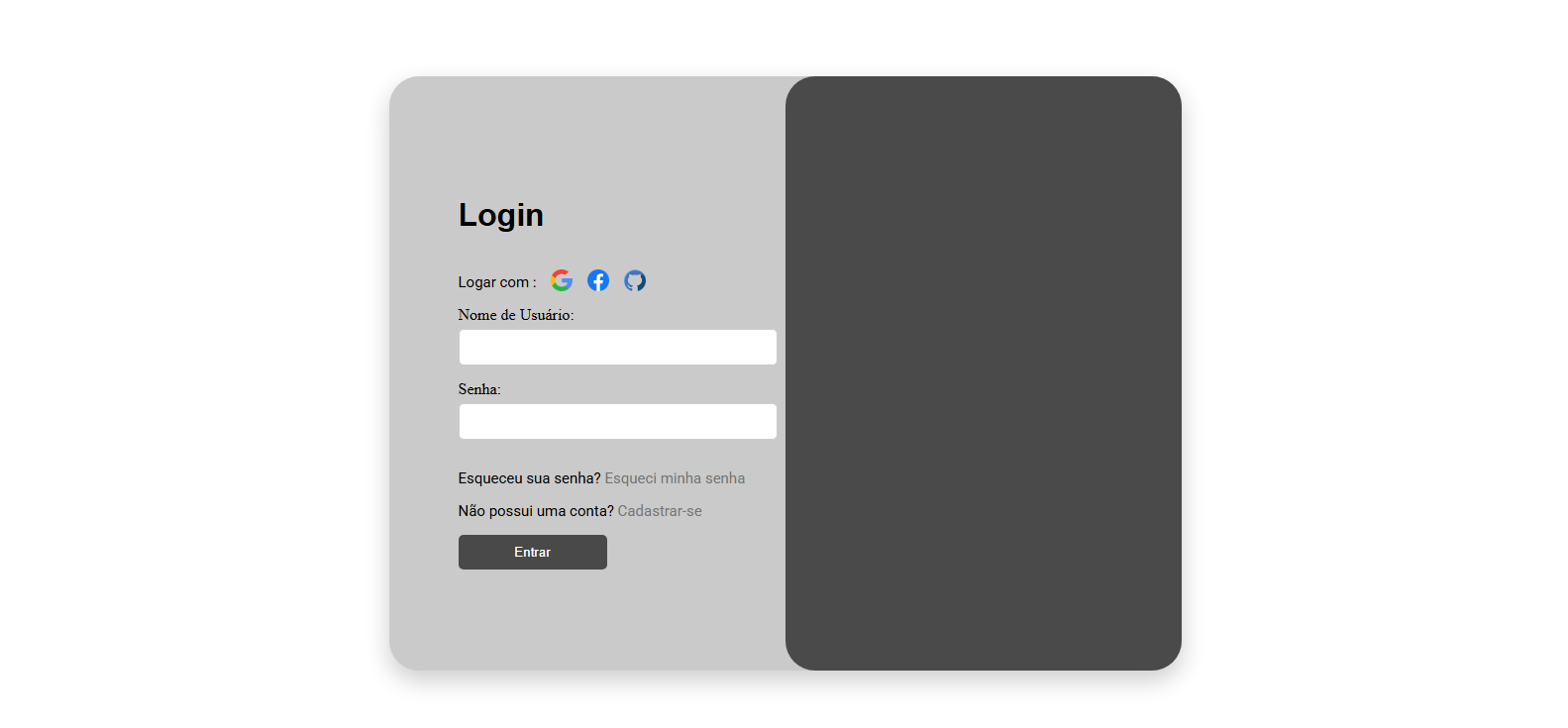Click the Senha label text
Image resolution: width=1568 pixels, height=728 pixels.
[479, 389]
